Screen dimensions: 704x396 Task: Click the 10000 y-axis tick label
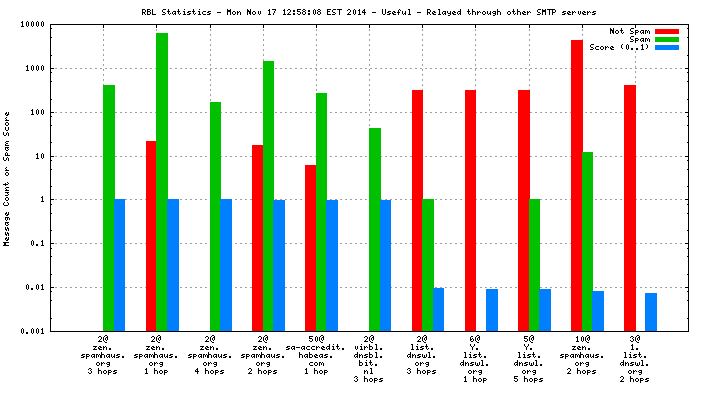[32, 24]
